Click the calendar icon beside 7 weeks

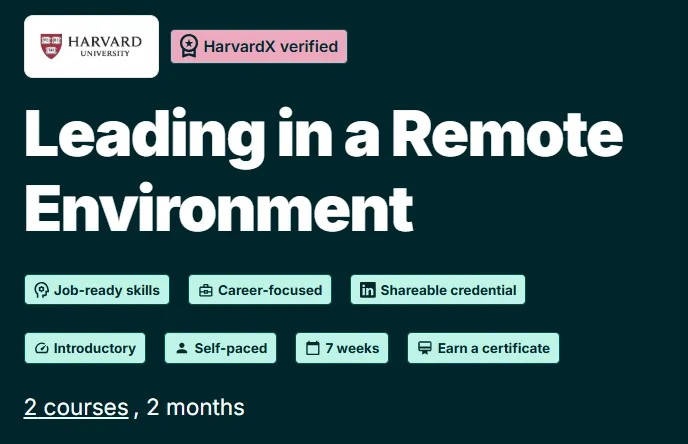(312, 348)
